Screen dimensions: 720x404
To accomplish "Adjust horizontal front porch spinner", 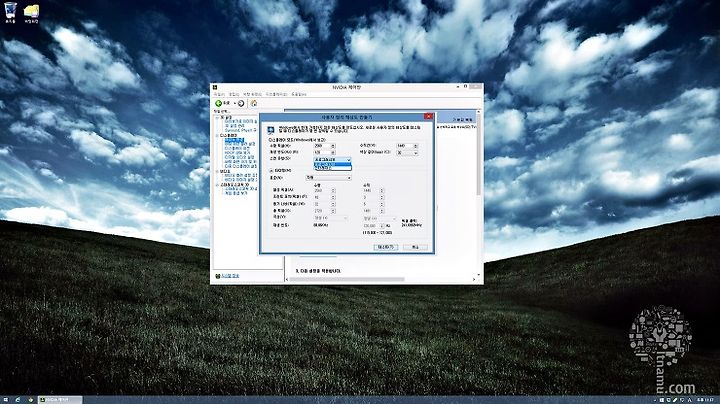I will [333, 197].
